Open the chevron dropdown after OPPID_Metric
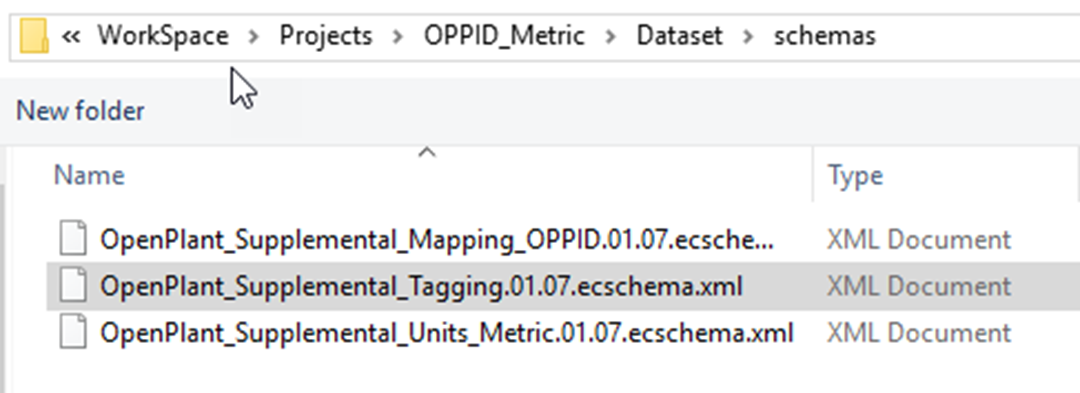The height and width of the screenshot is (393, 1080). click(610, 36)
